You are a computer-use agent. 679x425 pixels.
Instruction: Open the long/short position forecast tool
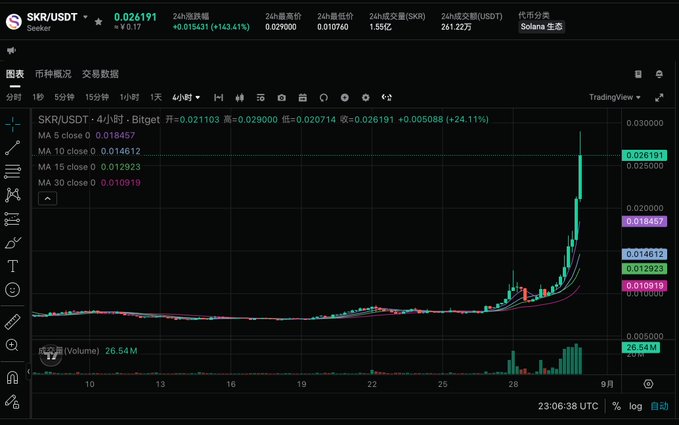pyautogui.click(x=13, y=219)
